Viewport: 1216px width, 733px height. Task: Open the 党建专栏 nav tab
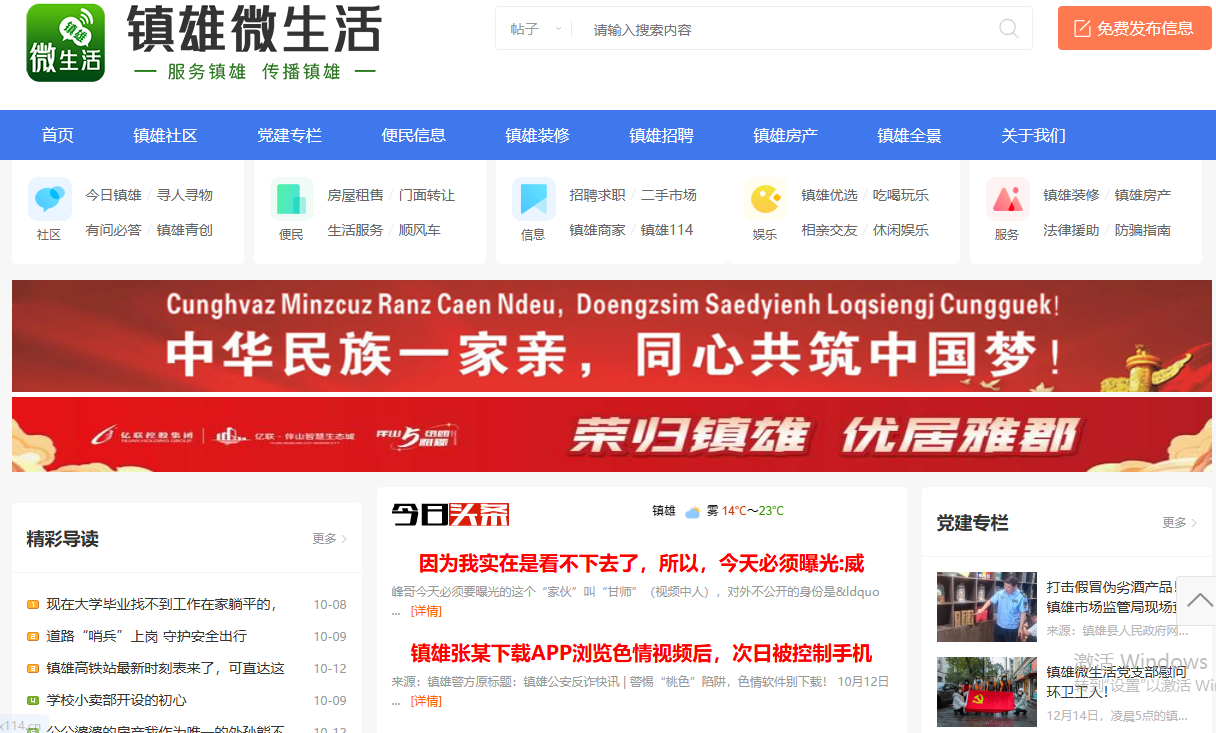(290, 135)
